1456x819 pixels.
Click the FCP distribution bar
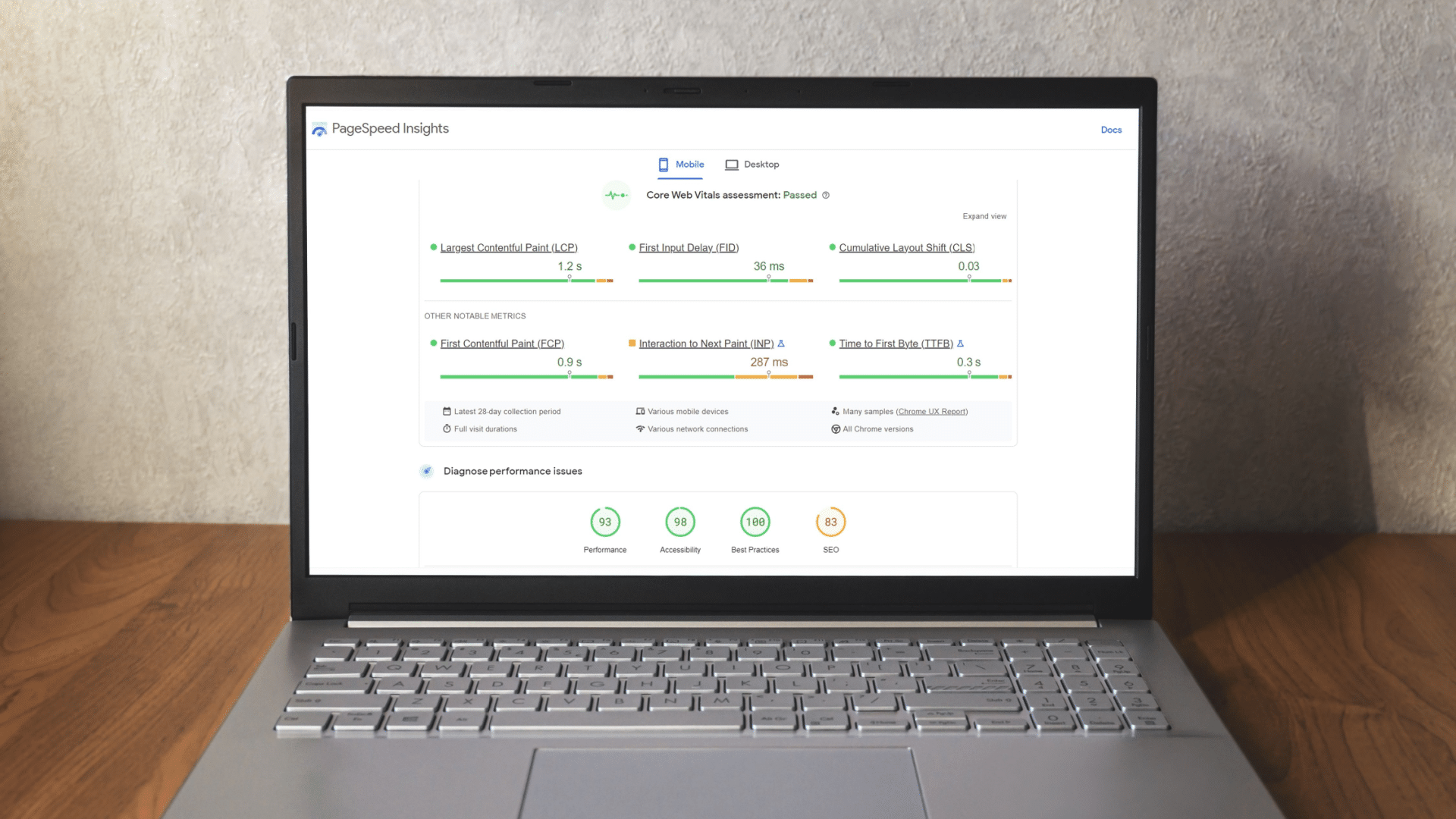coord(526,376)
